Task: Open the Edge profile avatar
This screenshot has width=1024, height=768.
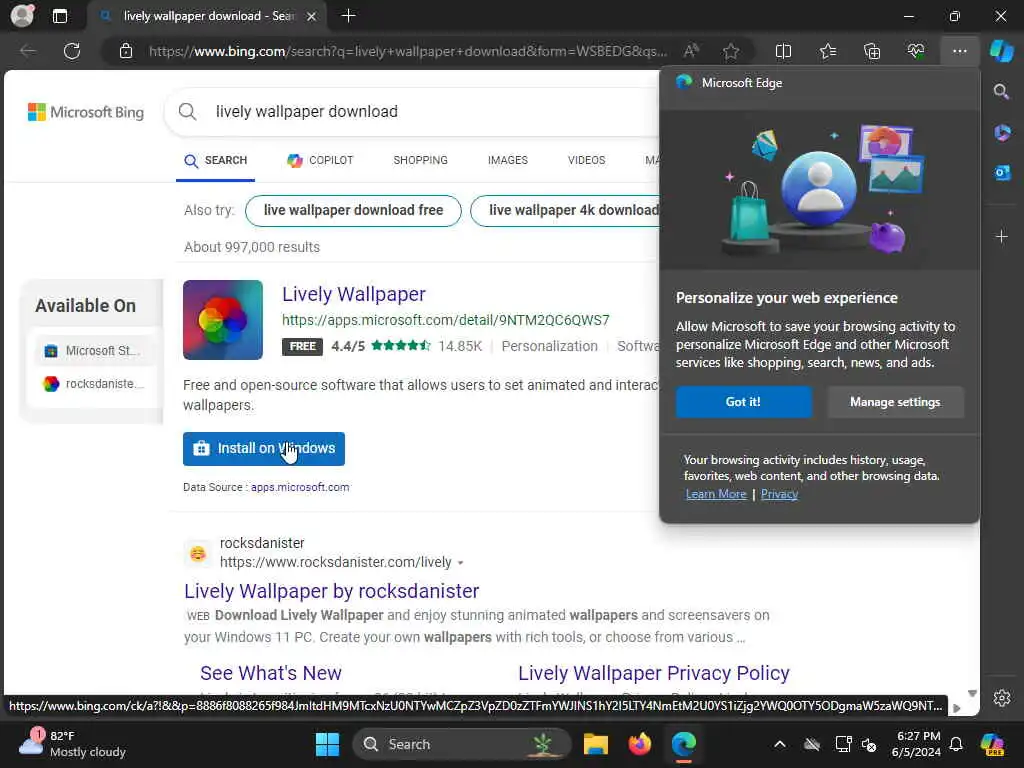Action: pos(22,16)
